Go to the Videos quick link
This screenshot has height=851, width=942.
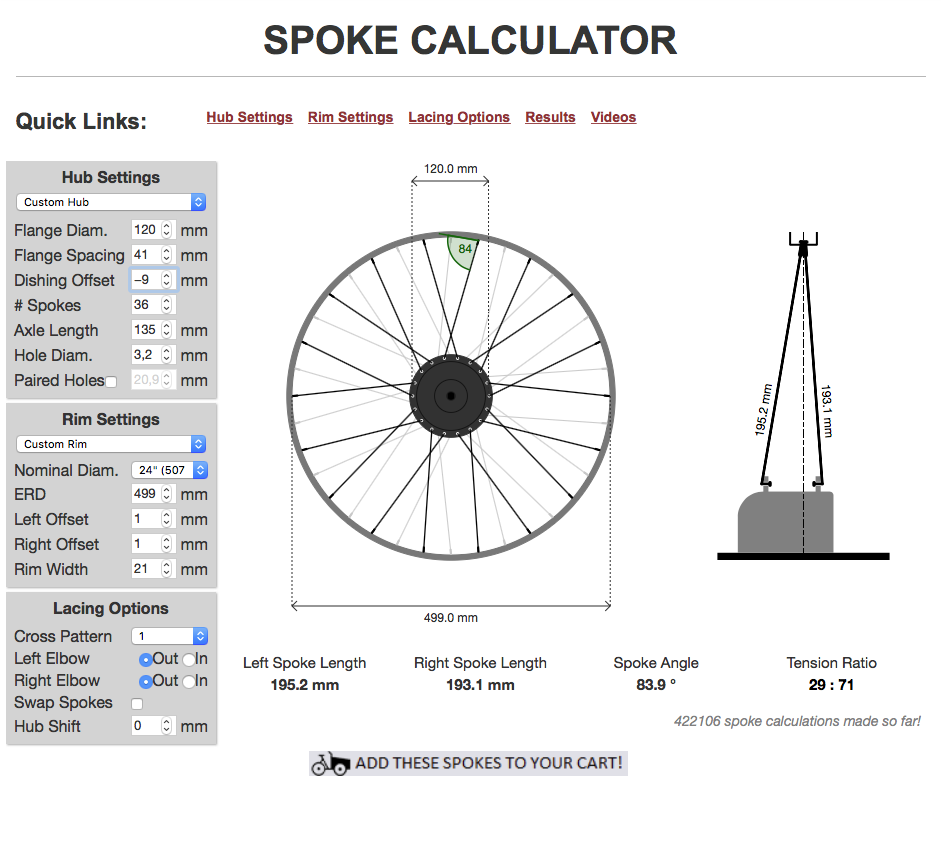[x=613, y=117]
